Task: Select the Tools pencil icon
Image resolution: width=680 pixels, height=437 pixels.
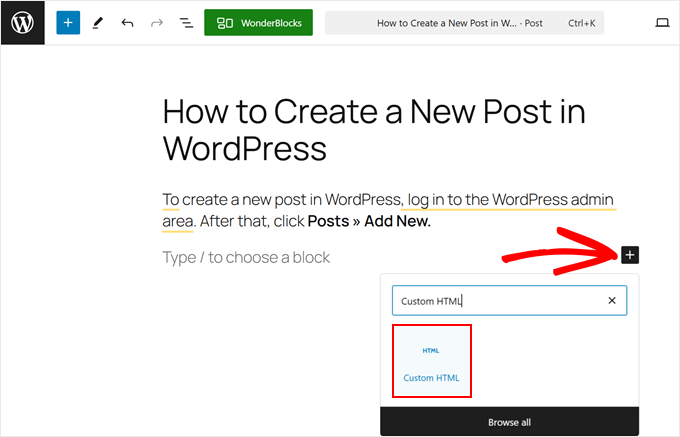Action: click(97, 22)
